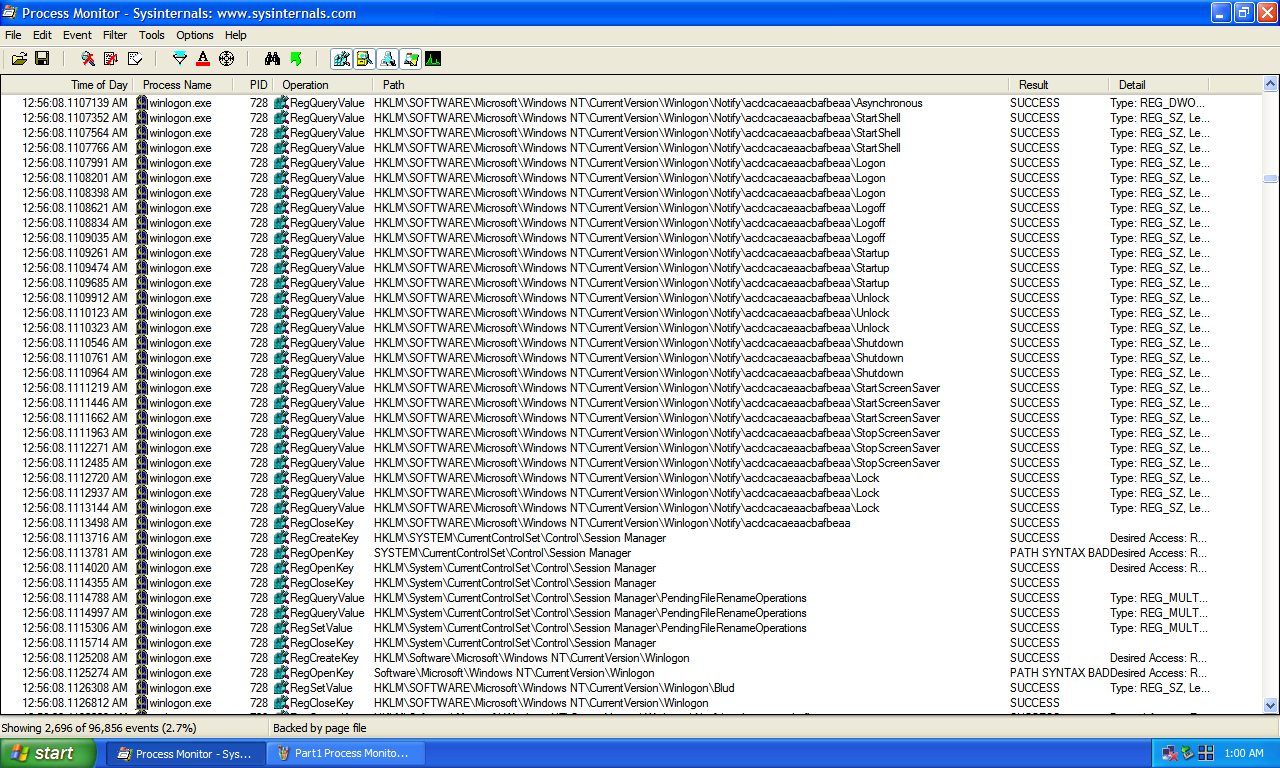Open the Options menu
The height and width of the screenshot is (768, 1280).
(x=195, y=35)
